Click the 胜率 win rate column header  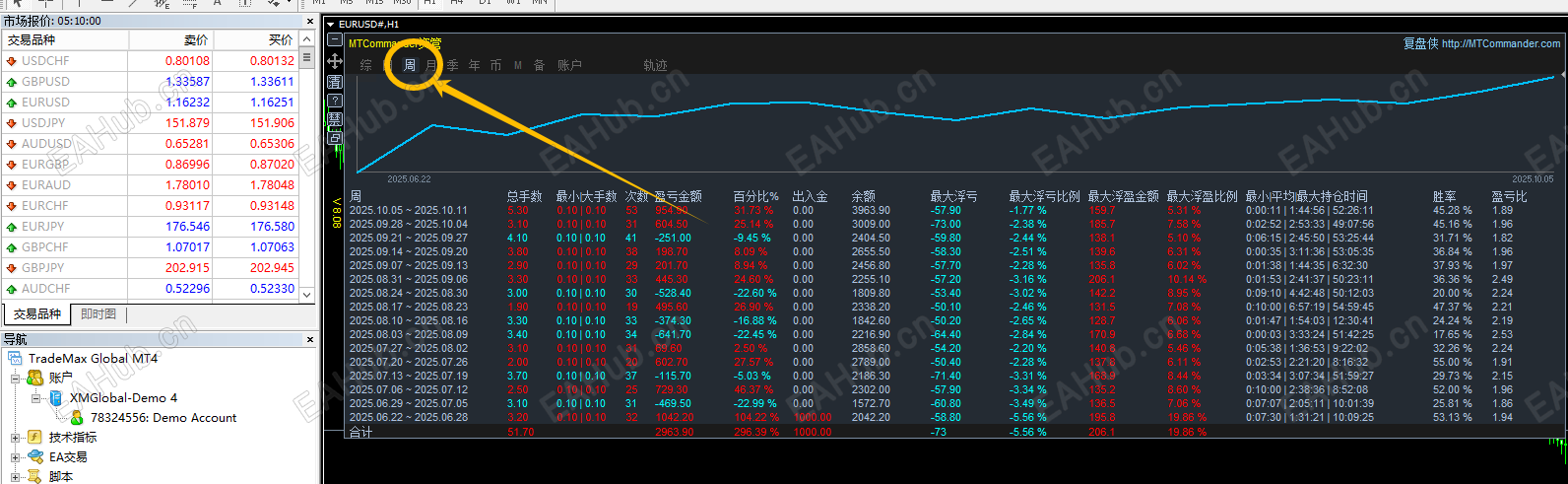pyautogui.click(x=1445, y=196)
